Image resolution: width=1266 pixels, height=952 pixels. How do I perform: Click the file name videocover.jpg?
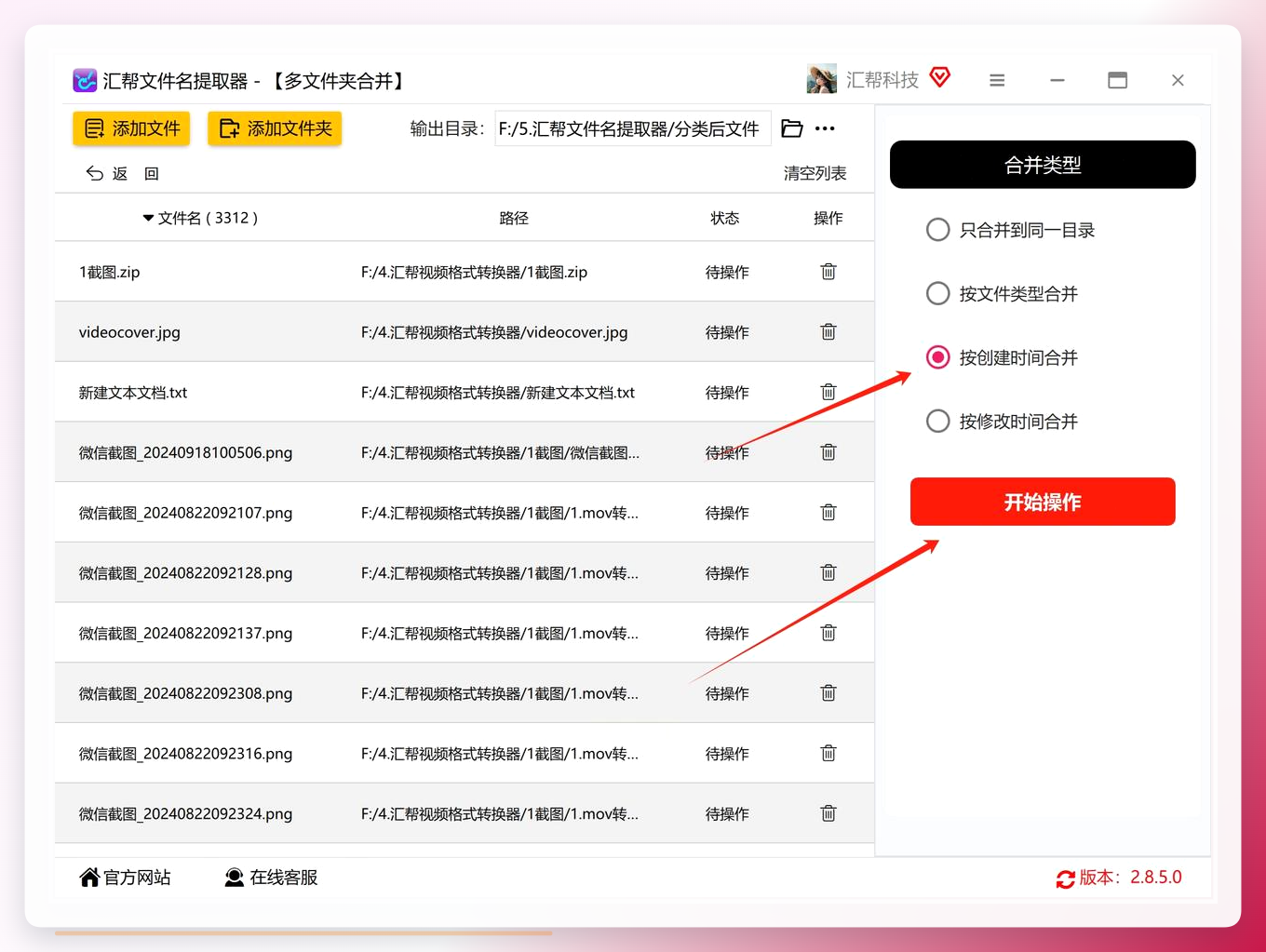(129, 332)
